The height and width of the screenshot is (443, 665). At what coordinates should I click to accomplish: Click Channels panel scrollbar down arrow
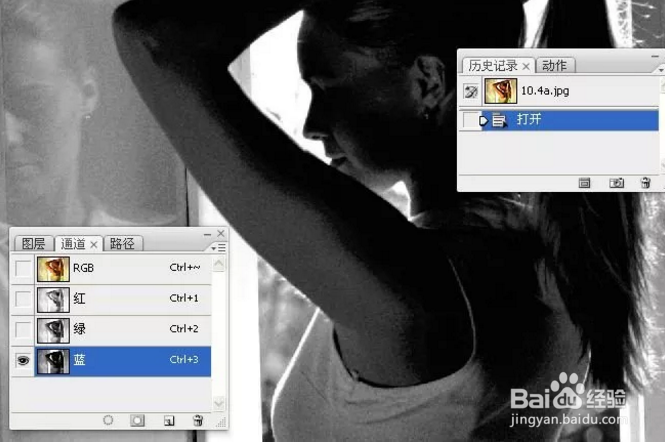point(219,403)
